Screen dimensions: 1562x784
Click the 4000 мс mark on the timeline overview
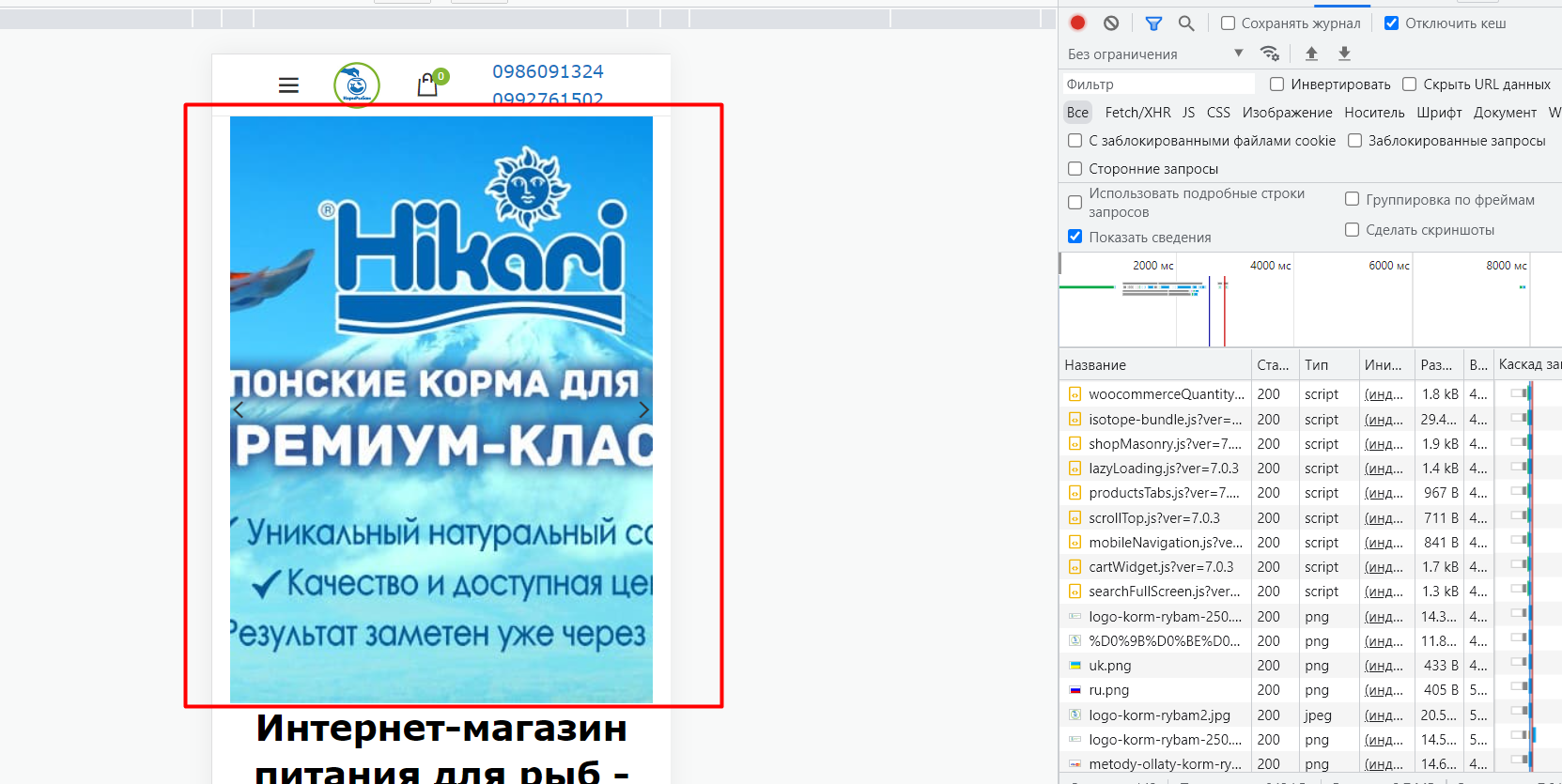click(1270, 266)
